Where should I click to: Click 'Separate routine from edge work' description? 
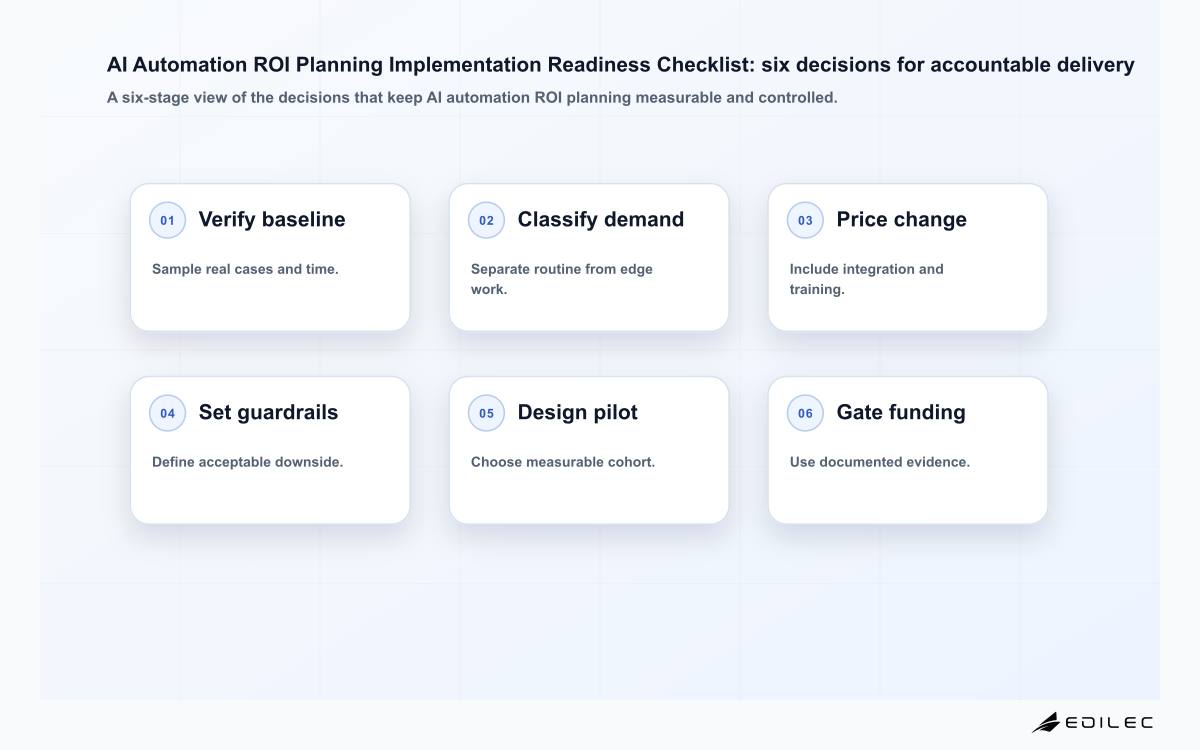[562, 279]
